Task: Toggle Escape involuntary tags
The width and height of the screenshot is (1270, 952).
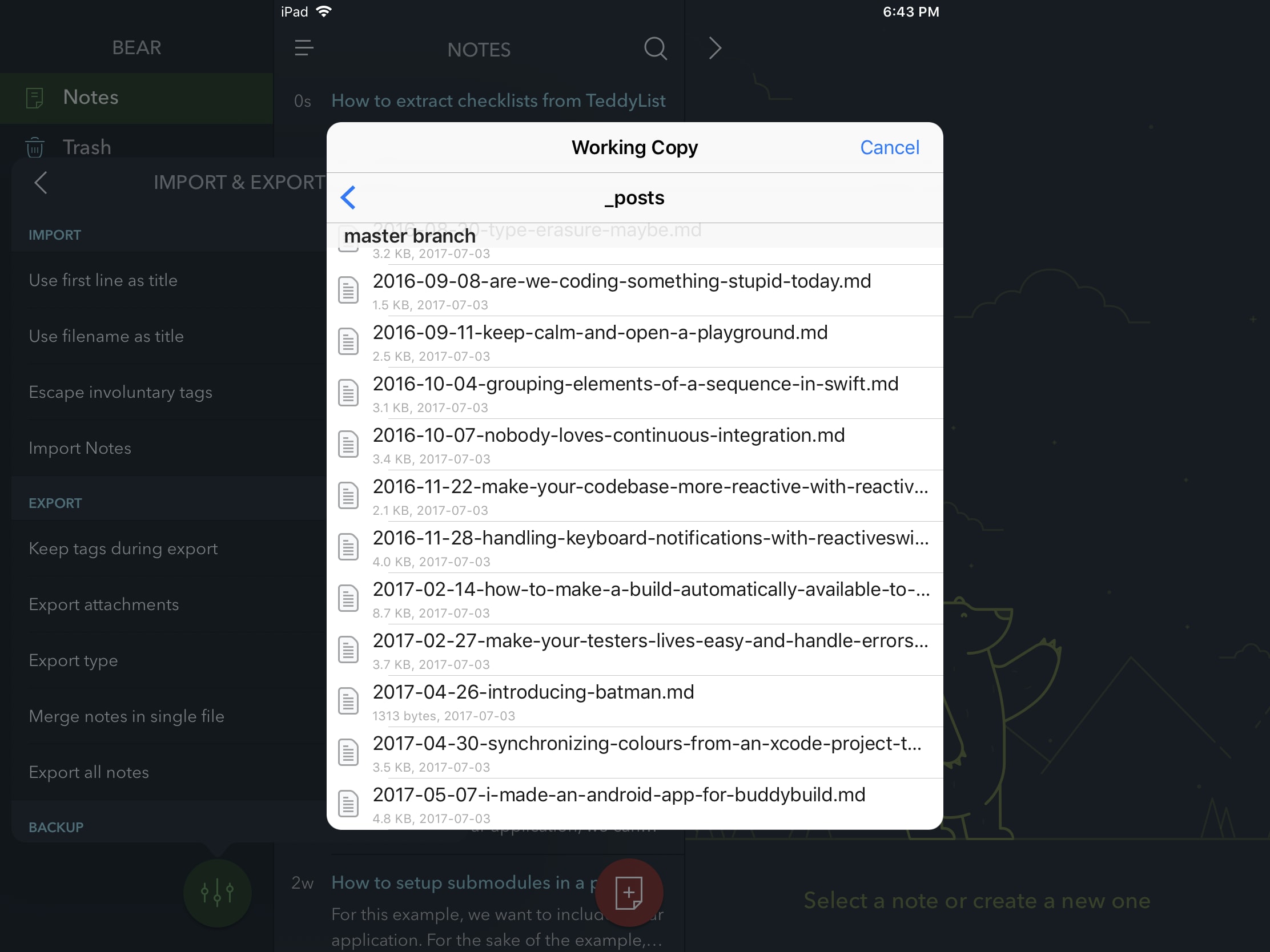Action: coord(120,391)
